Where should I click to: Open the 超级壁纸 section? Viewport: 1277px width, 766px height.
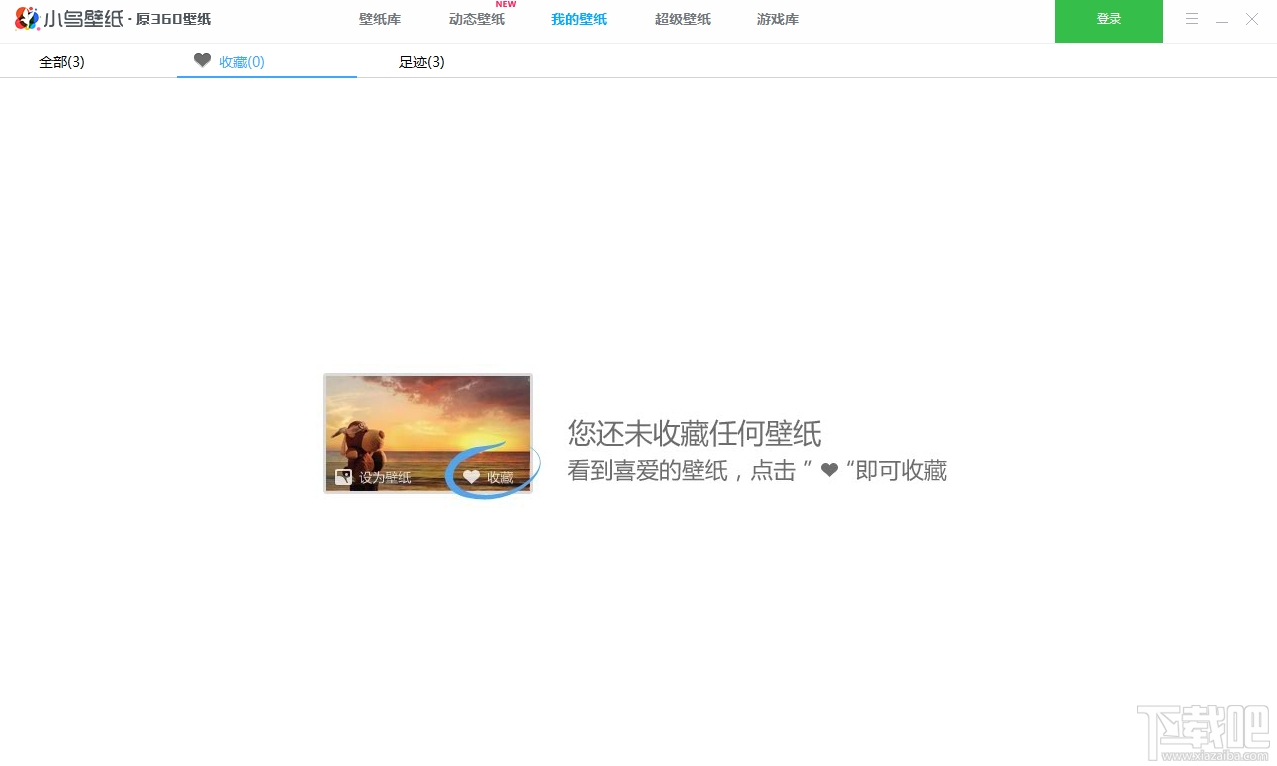pos(682,18)
